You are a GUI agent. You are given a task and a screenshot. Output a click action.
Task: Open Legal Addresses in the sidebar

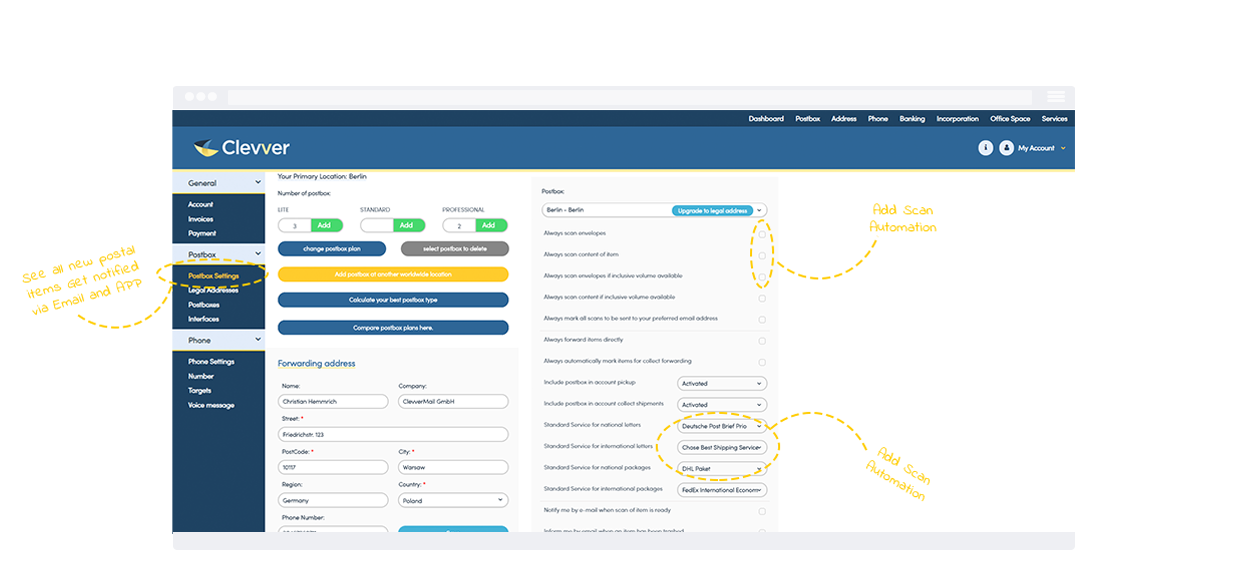[x=213, y=290]
